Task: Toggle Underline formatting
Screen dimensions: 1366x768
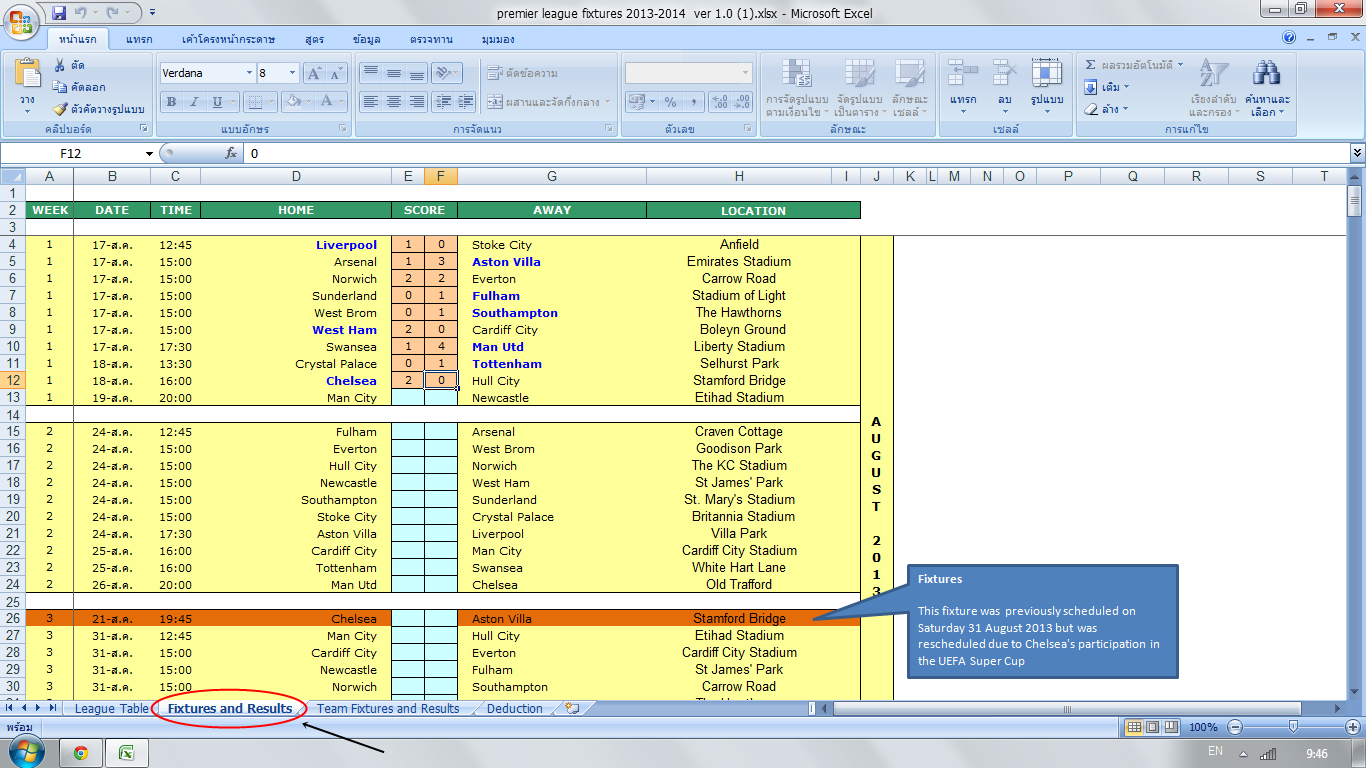Action: pos(216,101)
